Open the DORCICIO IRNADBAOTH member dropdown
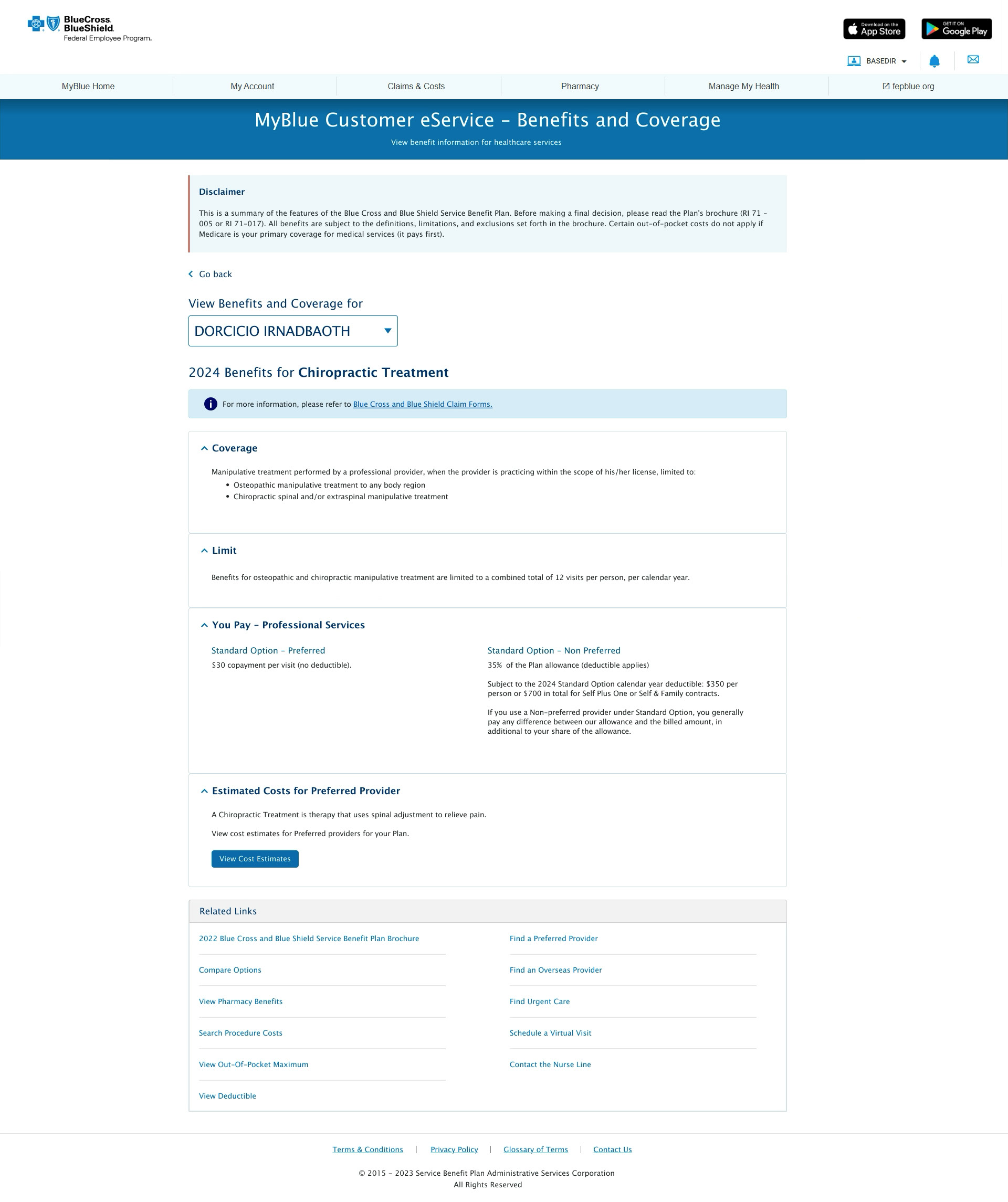The image size is (1008, 1202). (x=292, y=331)
